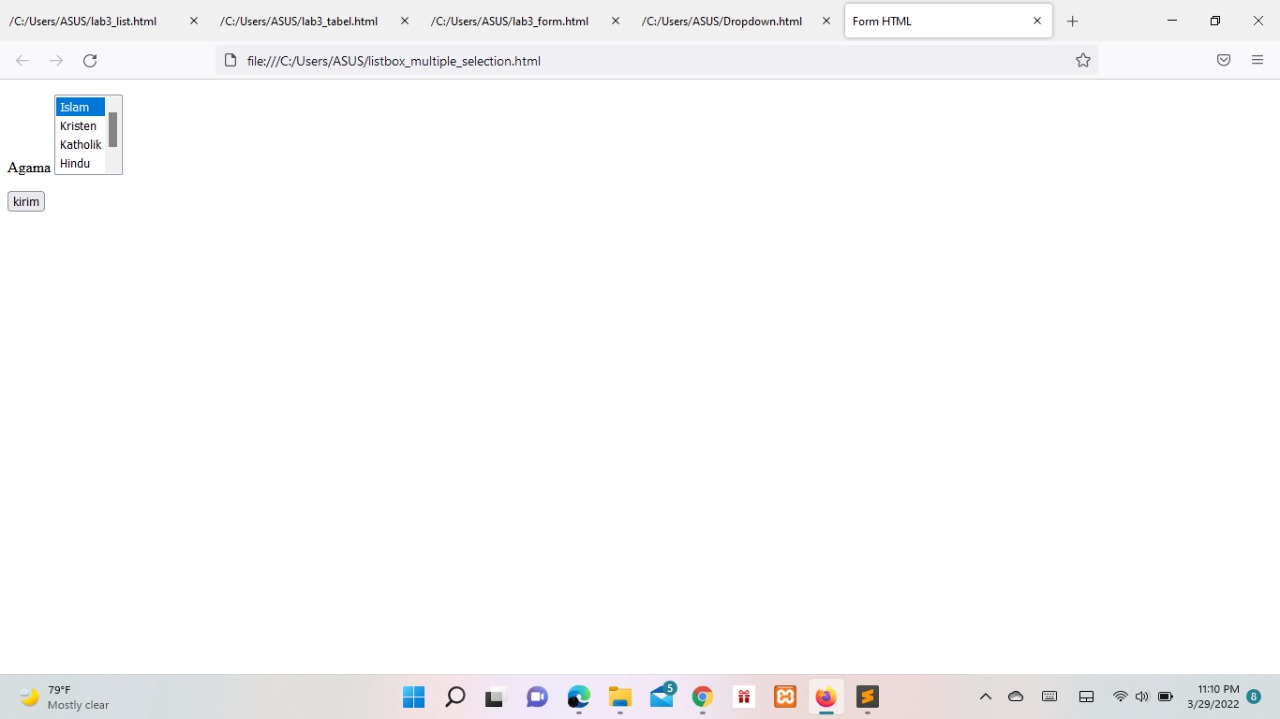Open the notification center badge
This screenshot has width=1280, height=719.
1254,697
